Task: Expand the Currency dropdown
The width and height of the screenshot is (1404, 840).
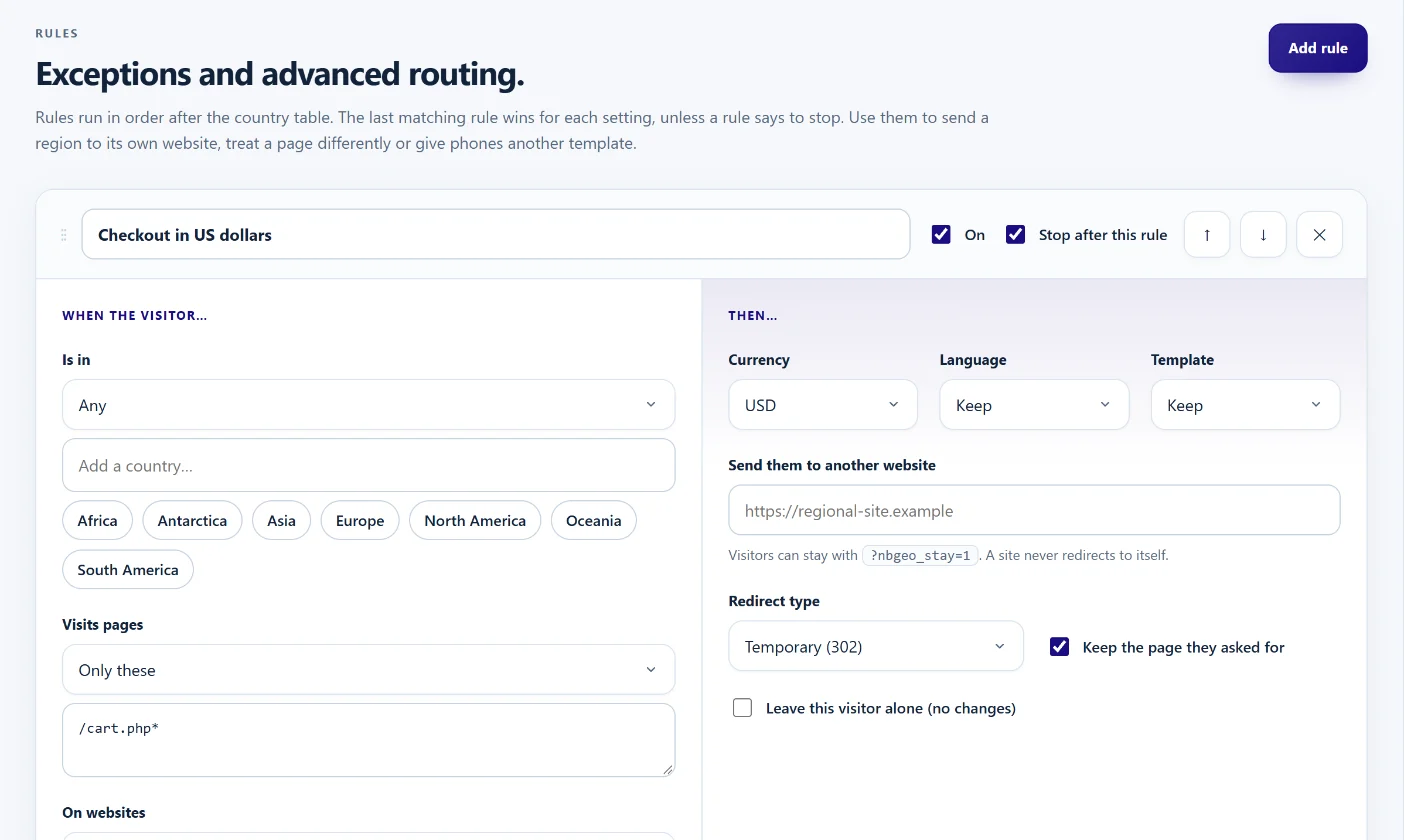Action: (x=823, y=405)
